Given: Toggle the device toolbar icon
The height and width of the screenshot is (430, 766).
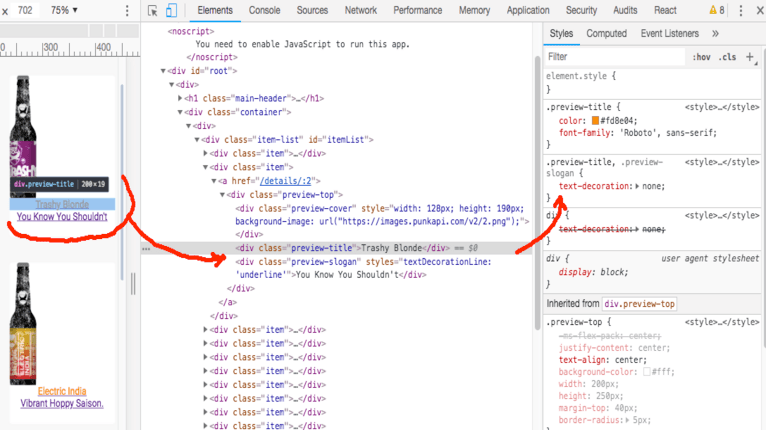Looking at the screenshot, I should 171,10.
